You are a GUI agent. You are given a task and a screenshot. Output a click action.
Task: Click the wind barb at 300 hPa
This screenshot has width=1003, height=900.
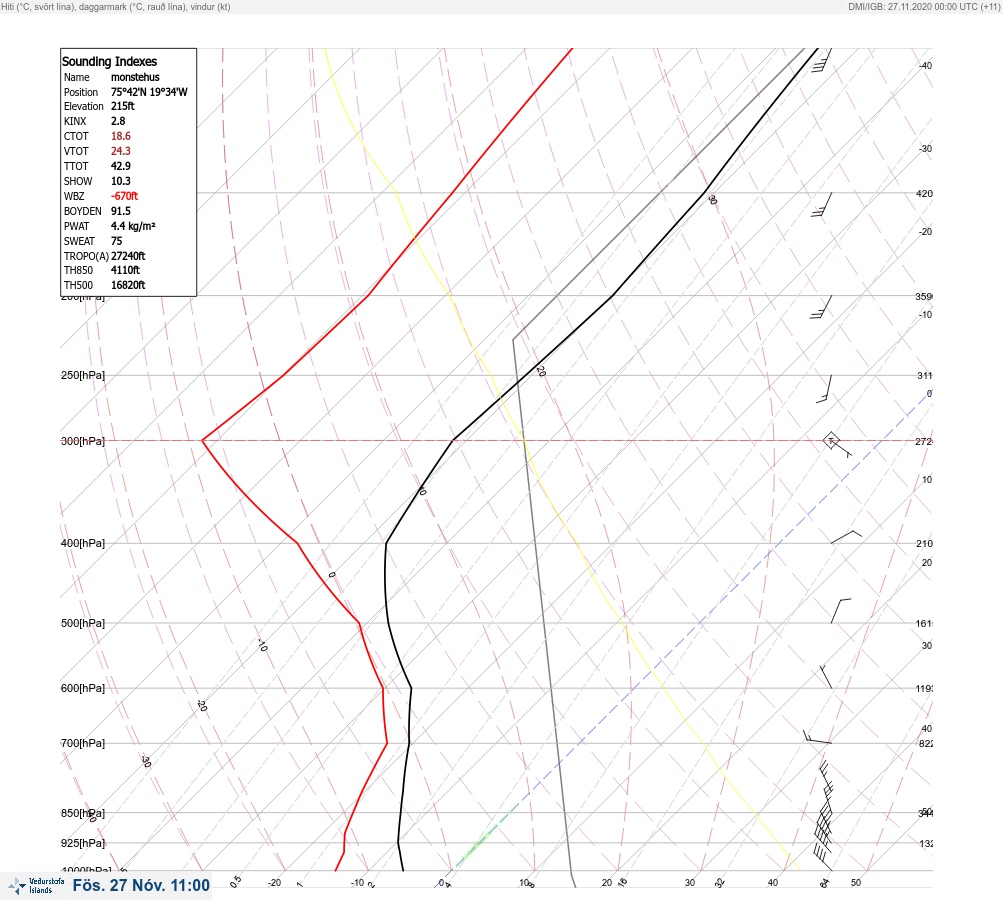pos(837,445)
